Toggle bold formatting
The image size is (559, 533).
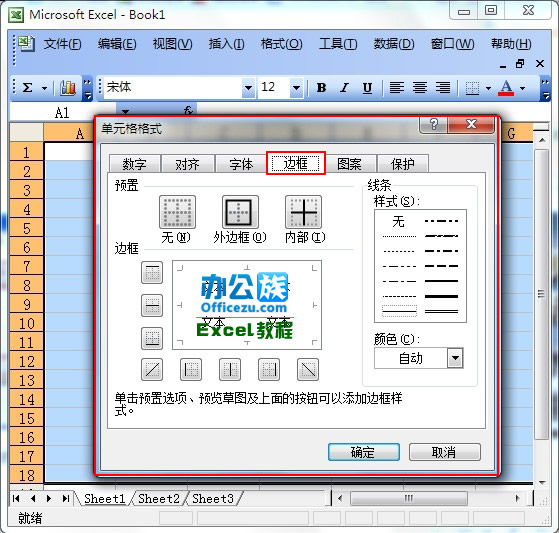[321, 87]
